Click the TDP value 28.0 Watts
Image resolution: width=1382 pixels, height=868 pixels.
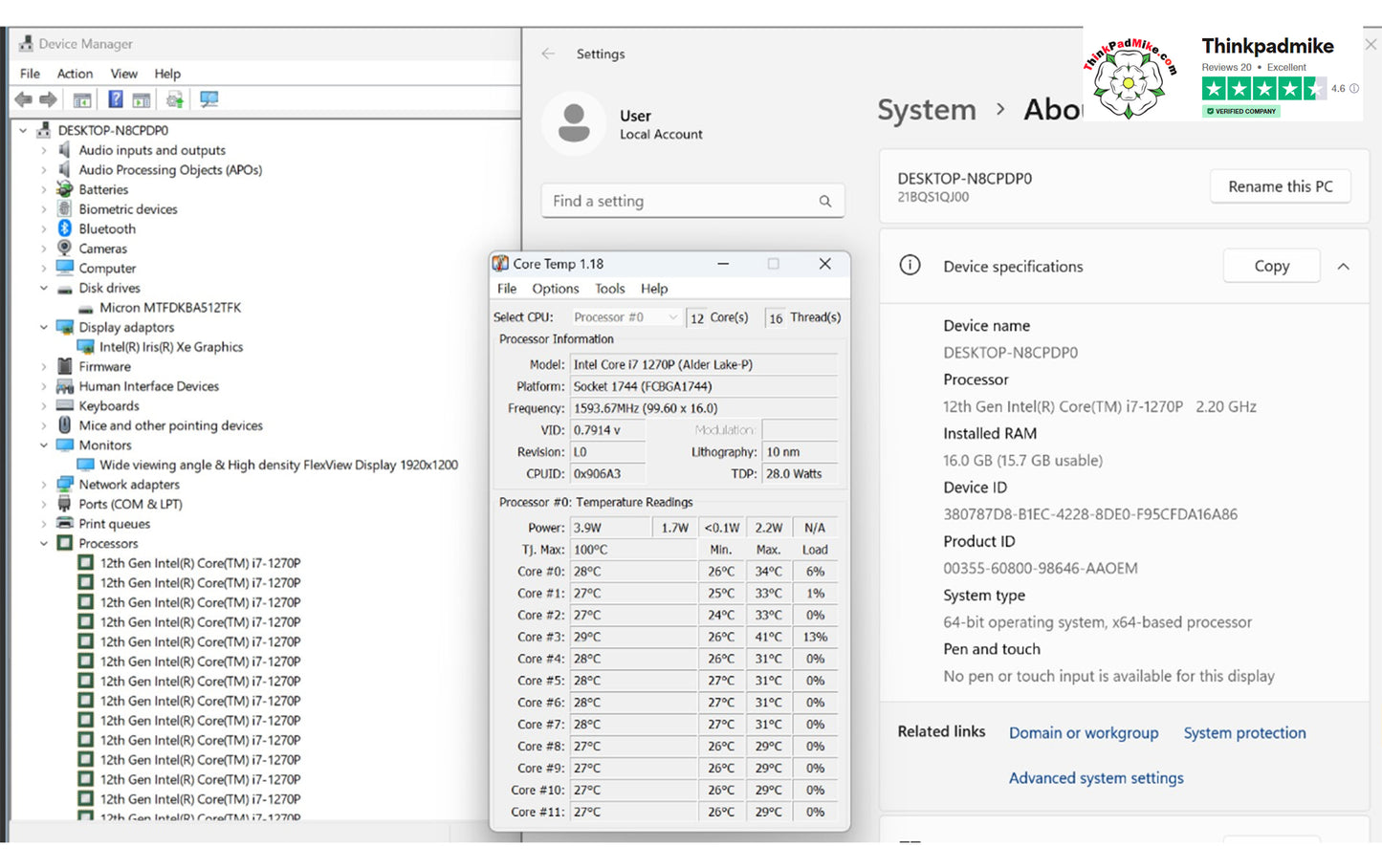point(801,474)
